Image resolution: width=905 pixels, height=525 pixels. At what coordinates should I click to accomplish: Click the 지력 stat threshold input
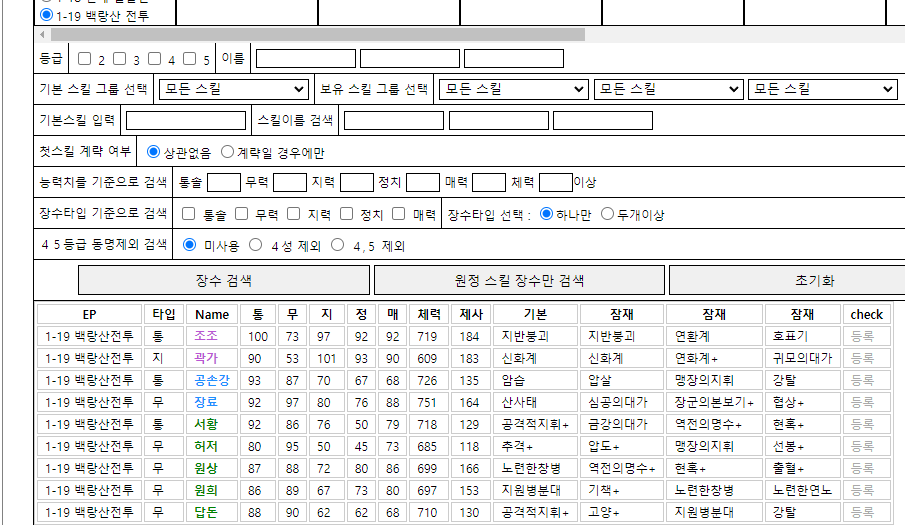click(x=357, y=183)
